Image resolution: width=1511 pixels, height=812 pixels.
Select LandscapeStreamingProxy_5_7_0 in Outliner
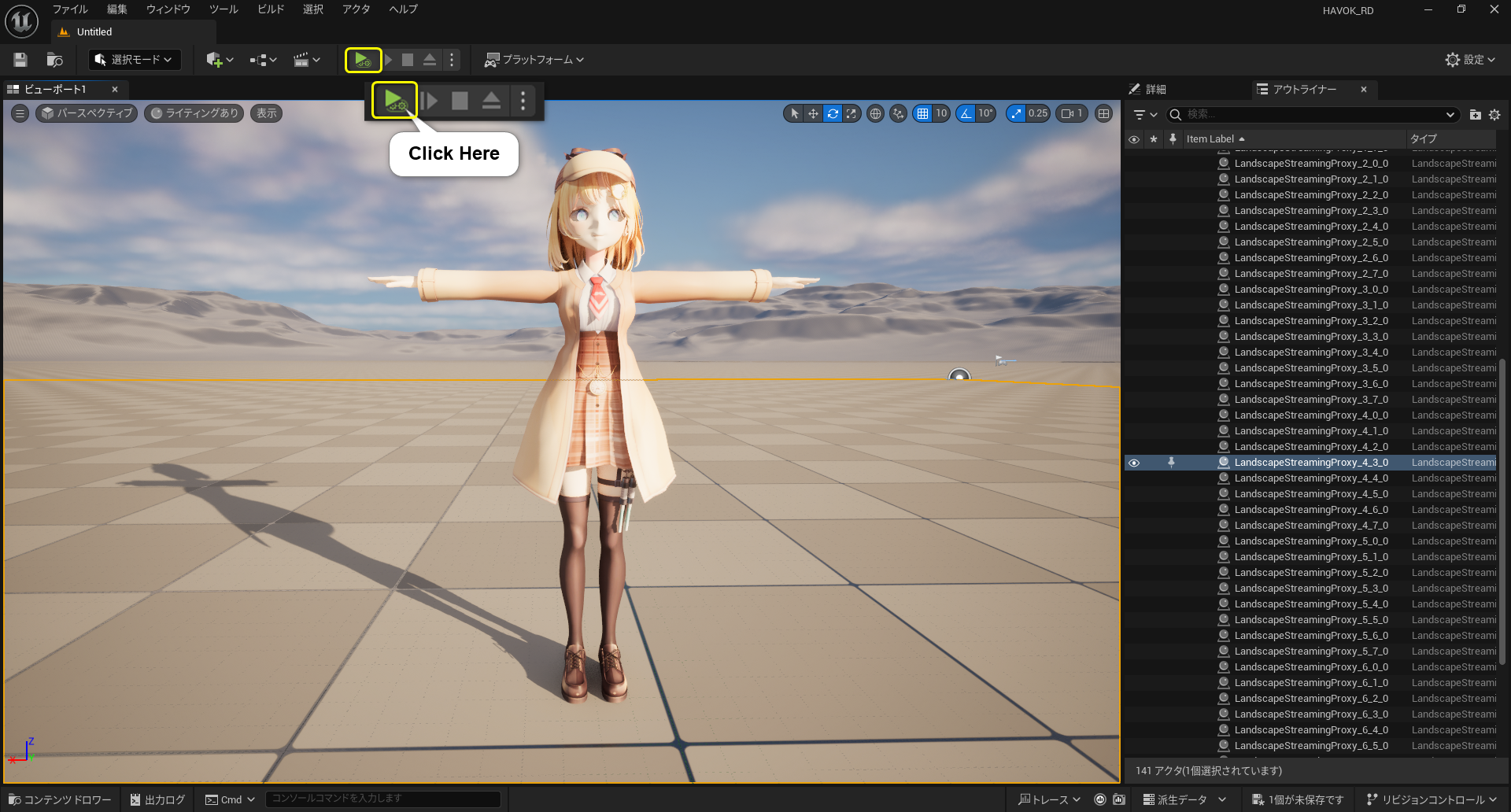coord(1310,651)
